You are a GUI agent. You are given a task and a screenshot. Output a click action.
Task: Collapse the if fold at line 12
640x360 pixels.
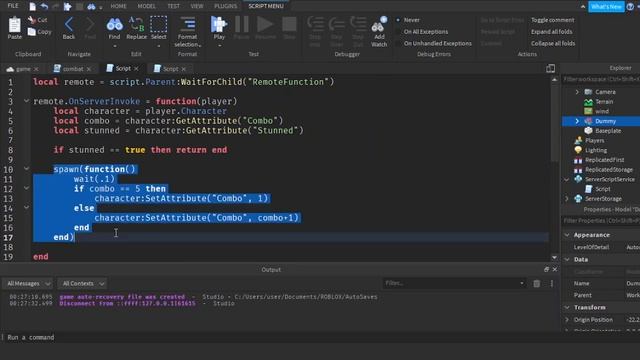[x=27, y=188]
